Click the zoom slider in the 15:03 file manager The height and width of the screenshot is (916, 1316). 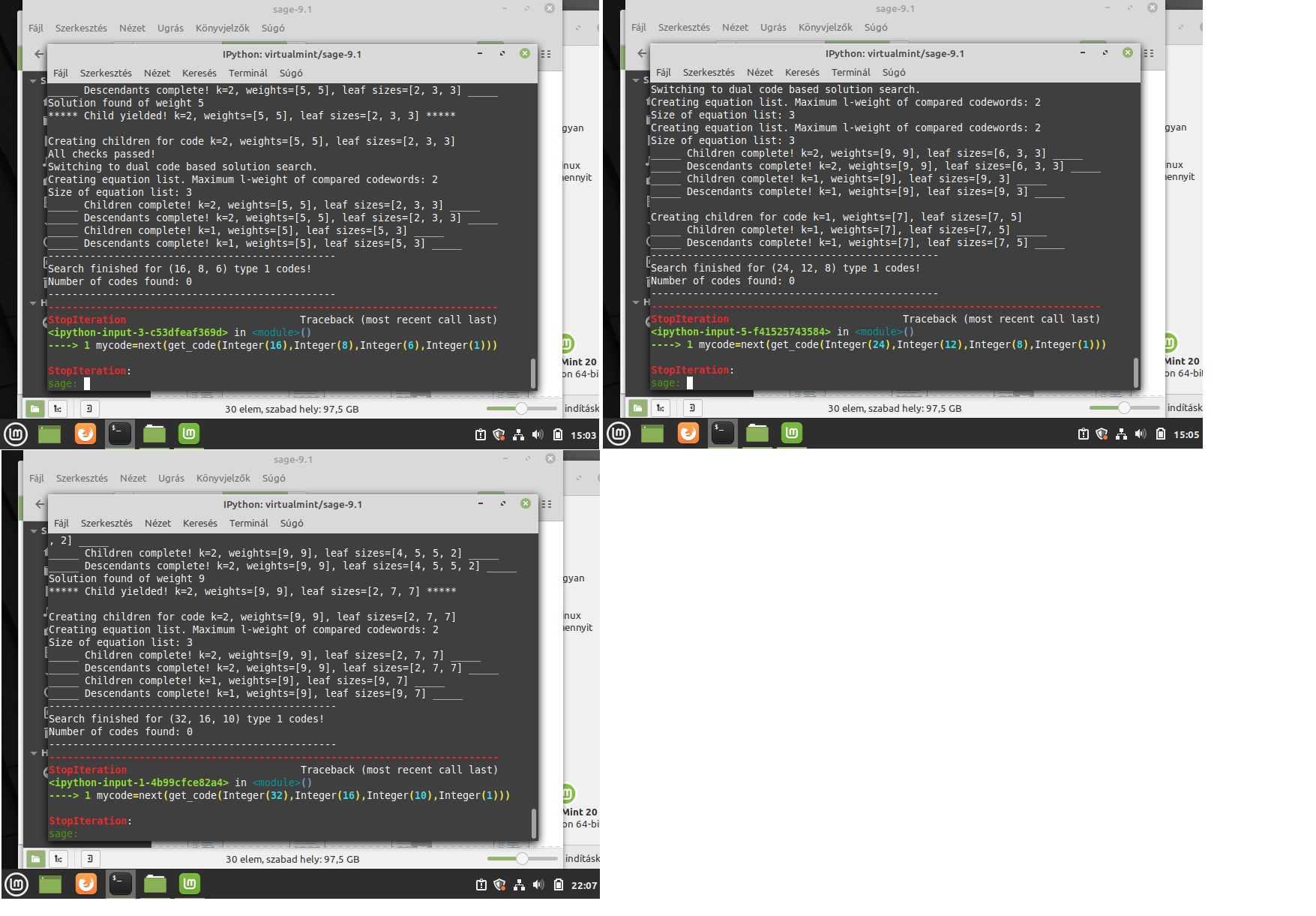521,409
